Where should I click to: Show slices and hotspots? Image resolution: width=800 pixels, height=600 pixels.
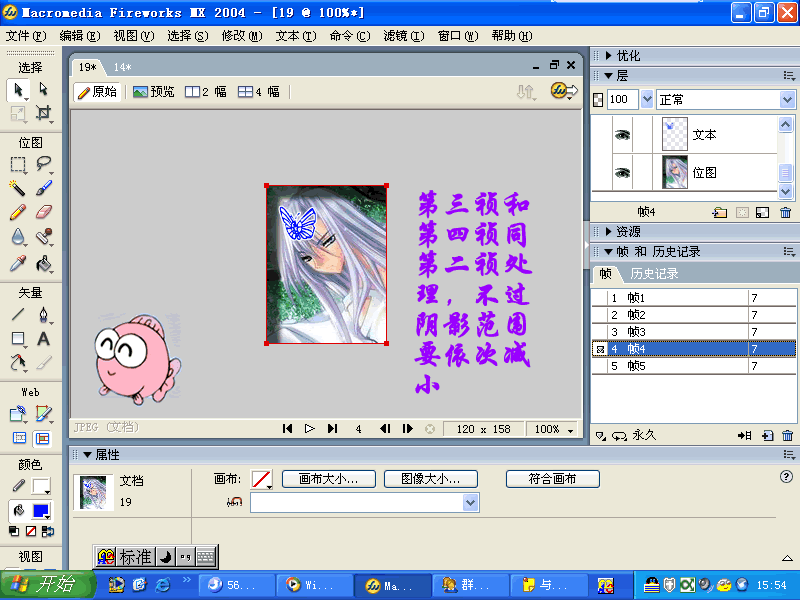[x=43, y=438]
